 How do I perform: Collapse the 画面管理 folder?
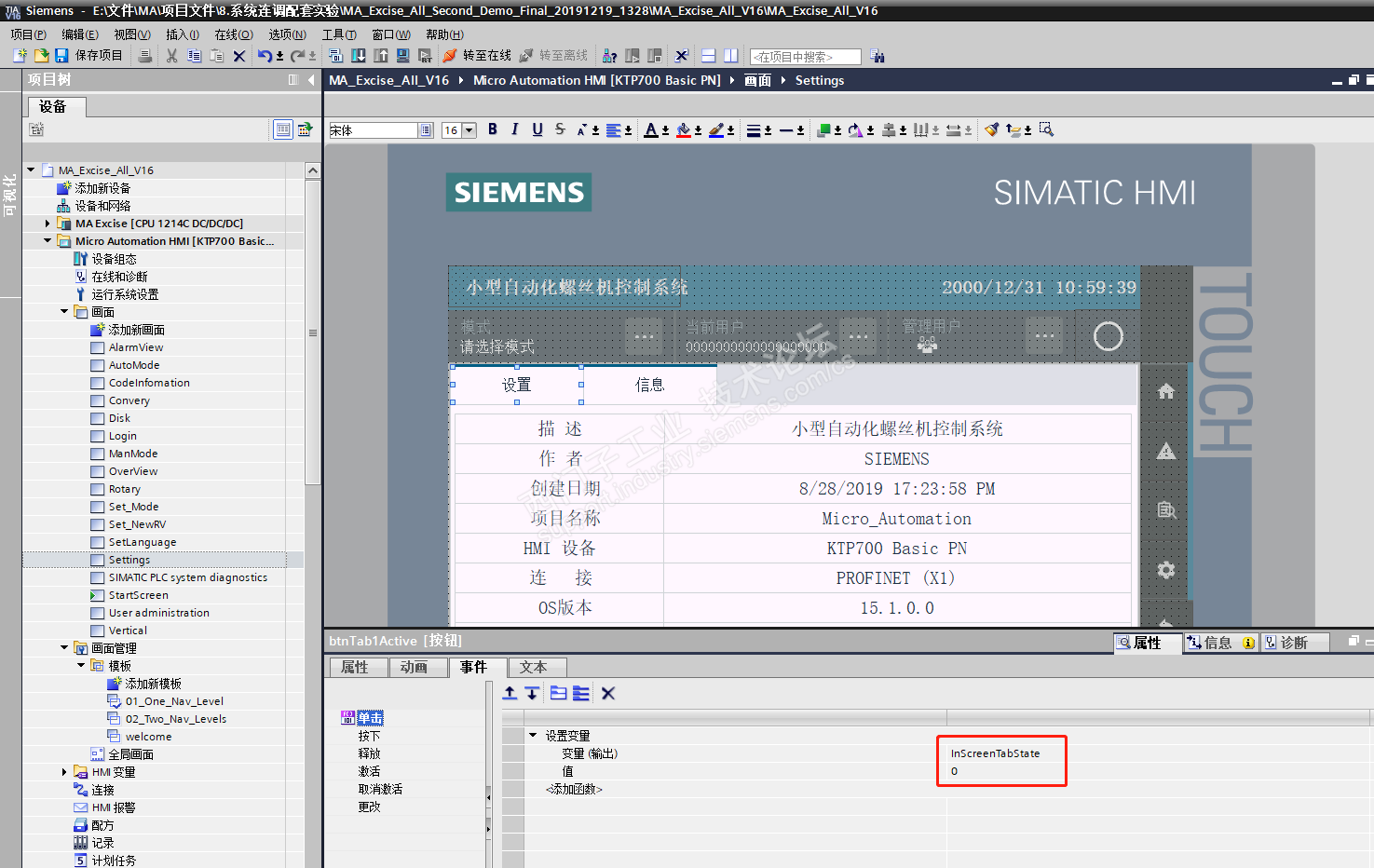coord(64,648)
